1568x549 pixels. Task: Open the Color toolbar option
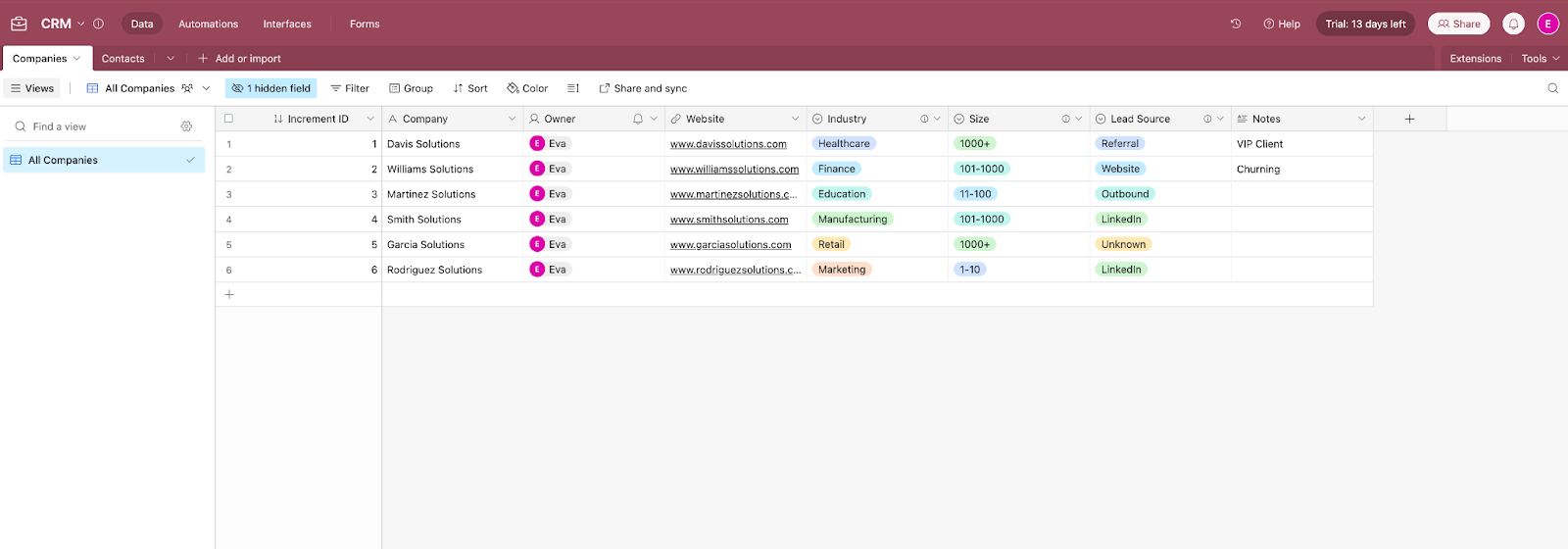click(527, 88)
